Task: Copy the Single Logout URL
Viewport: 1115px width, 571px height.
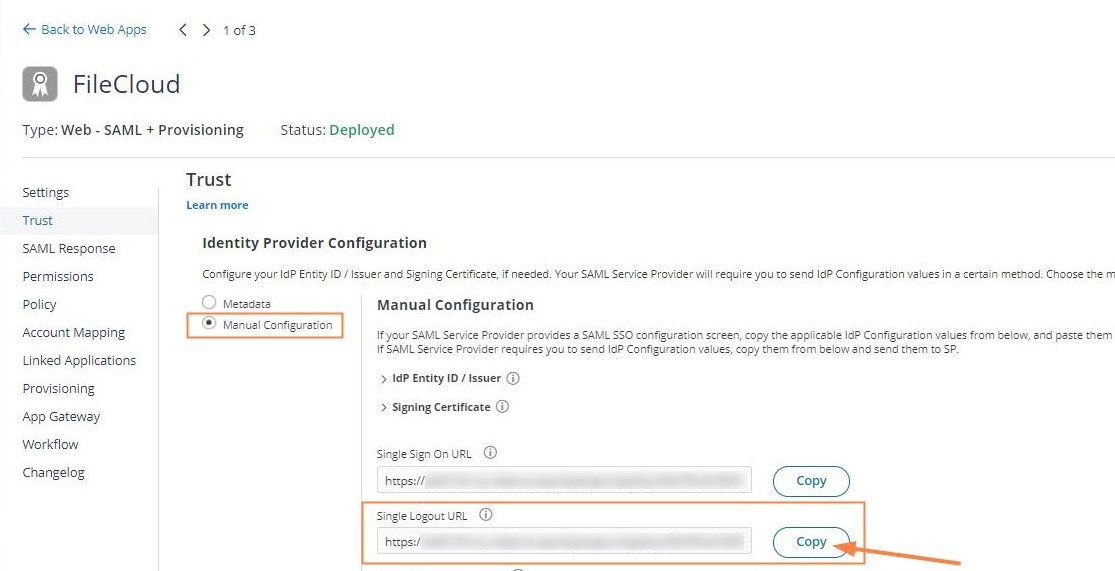Action: click(811, 542)
